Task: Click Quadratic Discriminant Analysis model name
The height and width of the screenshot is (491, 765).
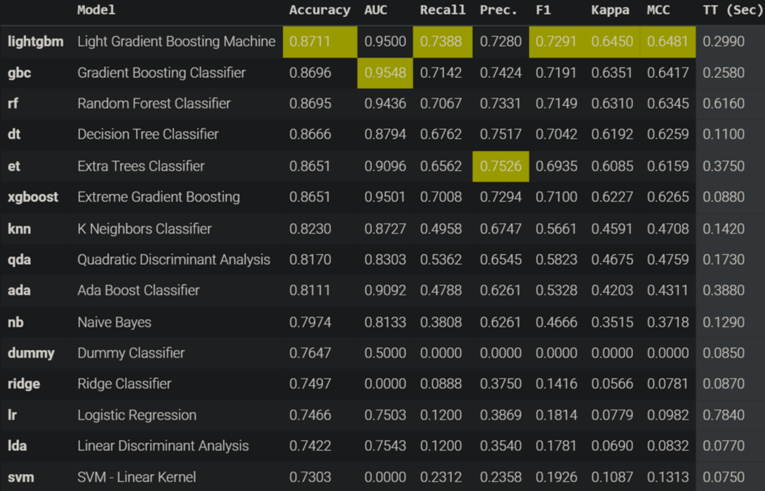Action: 174,259
